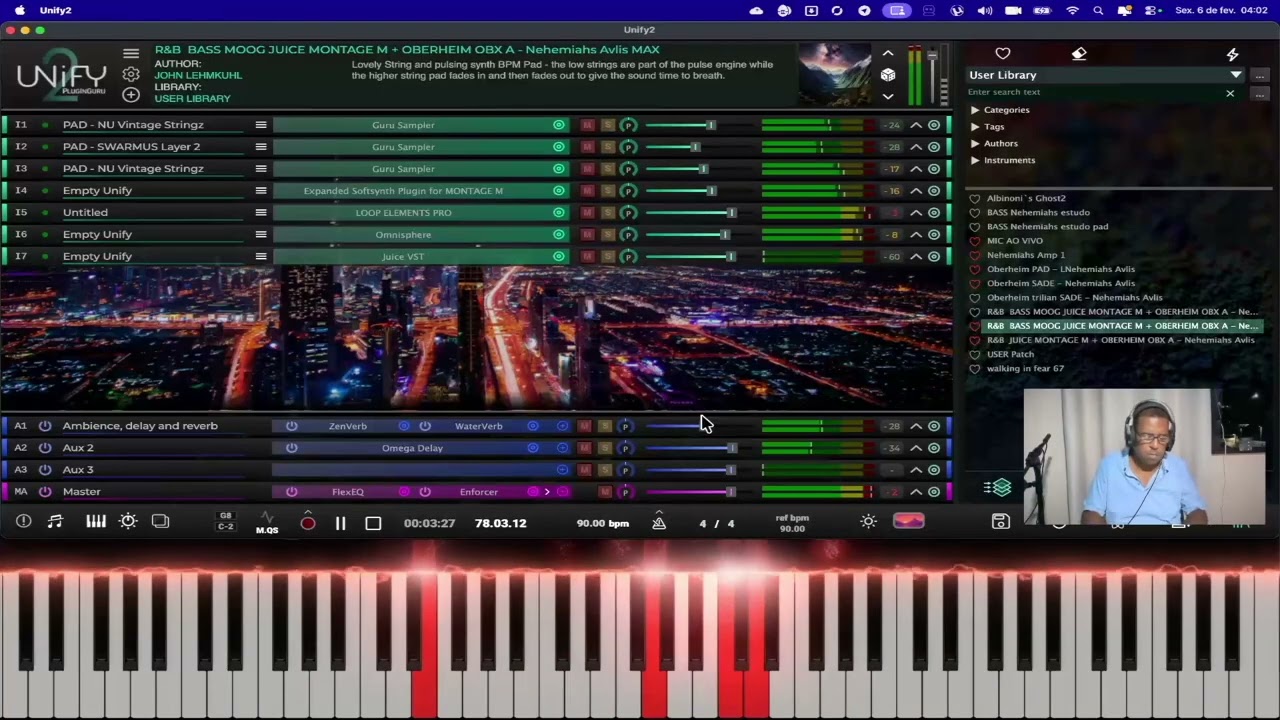Click the lightning bolt icon in browser
The height and width of the screenshot is (720, 1280).
click(x=1232, y=54)
